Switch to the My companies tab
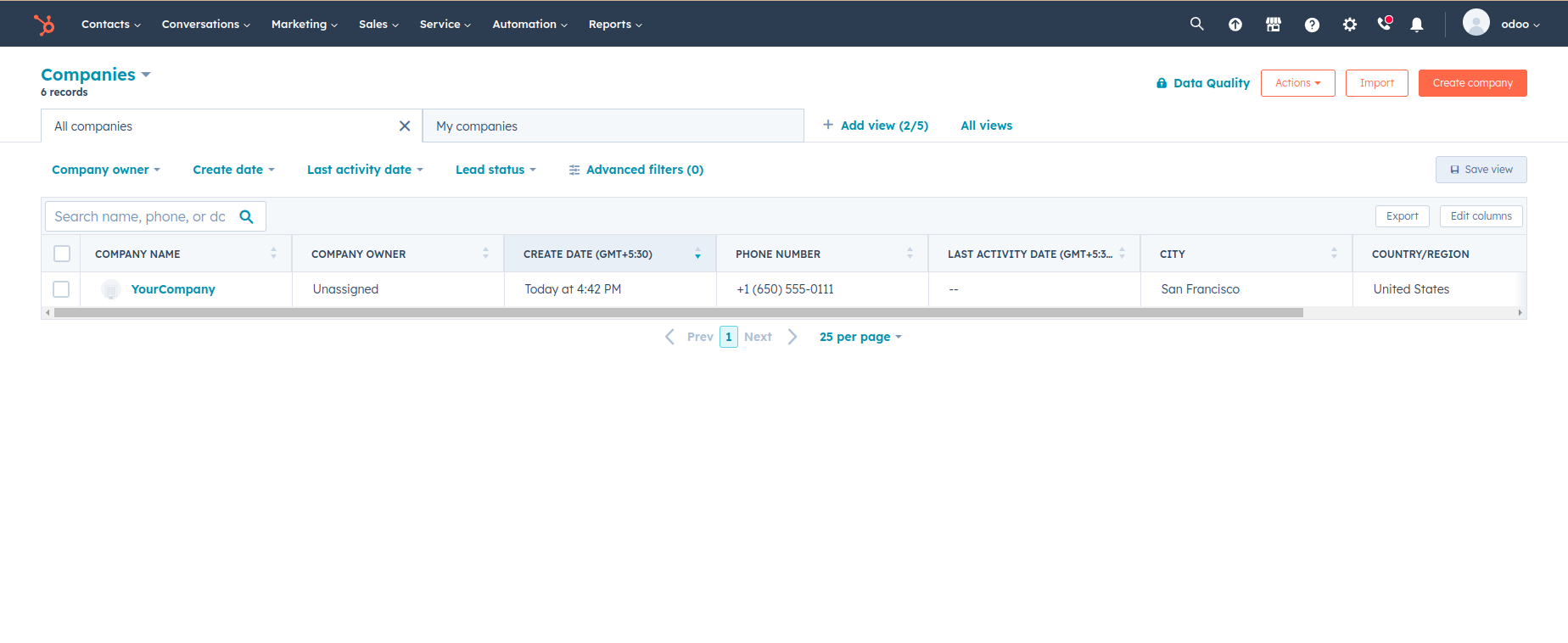 613,126
